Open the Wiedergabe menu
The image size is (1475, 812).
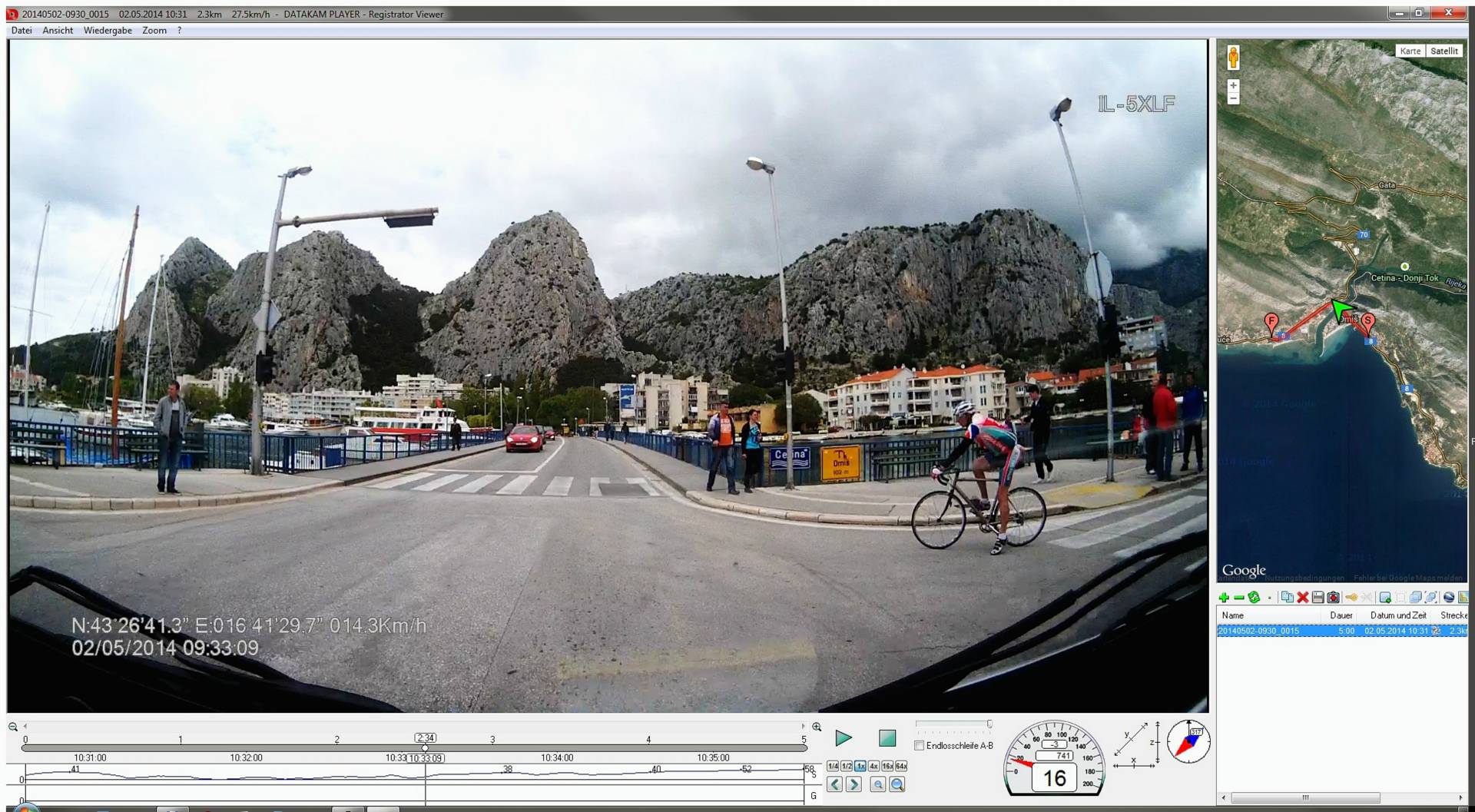tap(108, 31)
